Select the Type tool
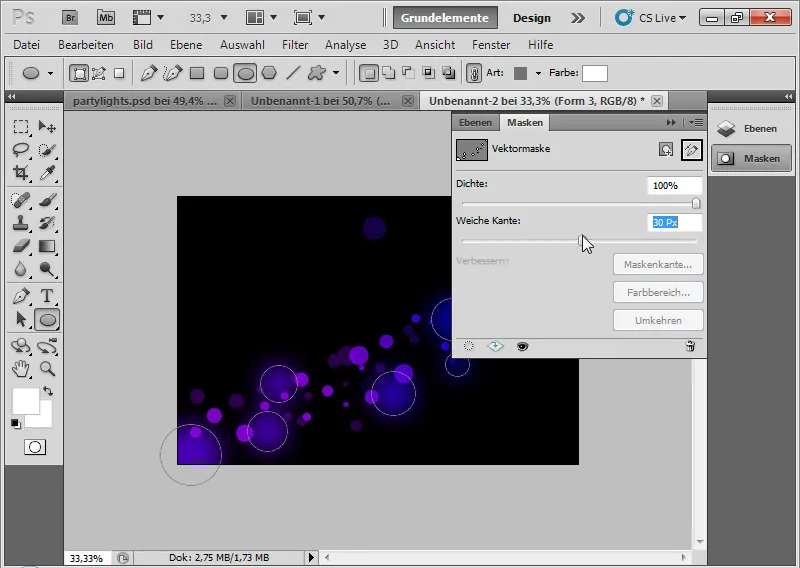Image resolution: width=800 pixels, height=568 pixels. point(47,295)
